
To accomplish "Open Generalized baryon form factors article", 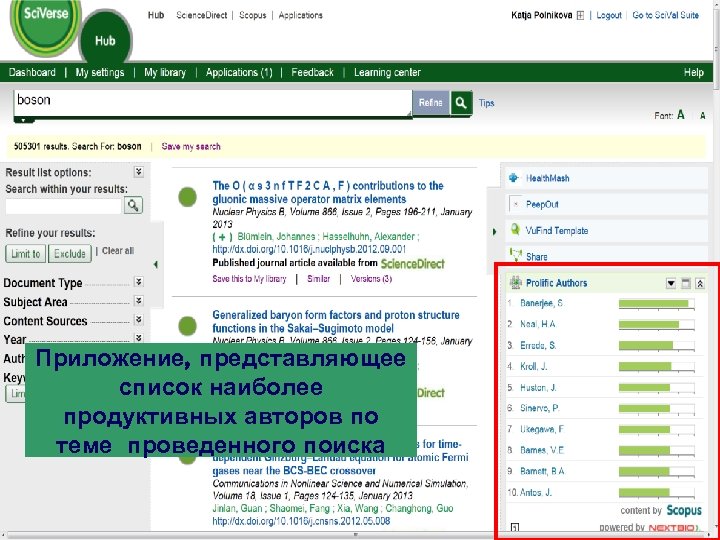I will [x=336, y=321].
